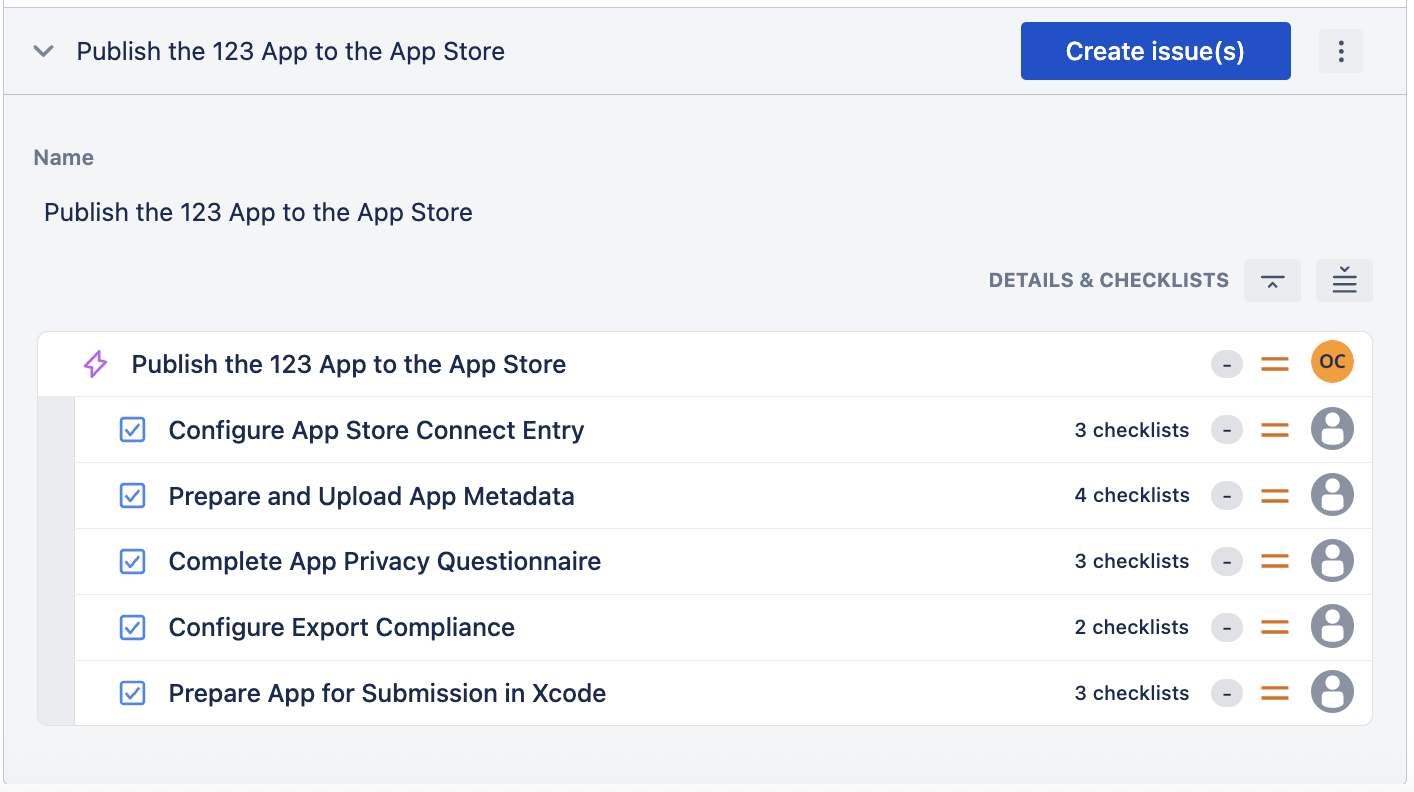This screenshot has width=1414, height=792.
Task: Open the priority dropdown on Complete App Privacy Questionnaire
Action: 1274,561
